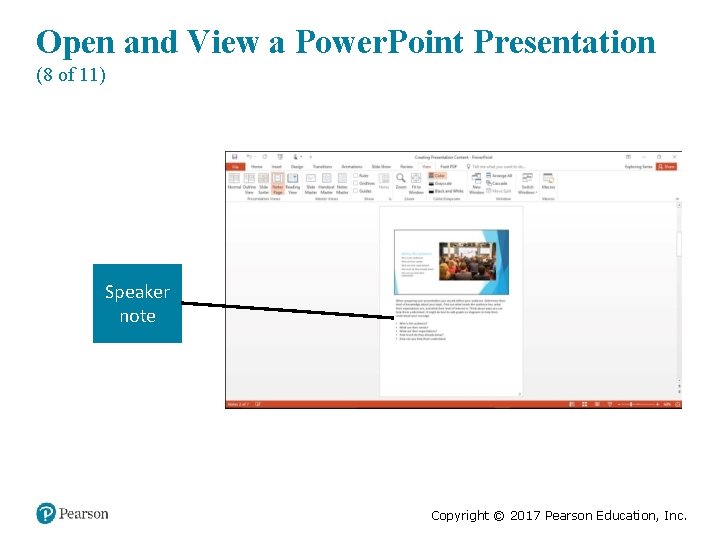Click the Redo icon in the quick access toolbar

click(x=265, y=157)
